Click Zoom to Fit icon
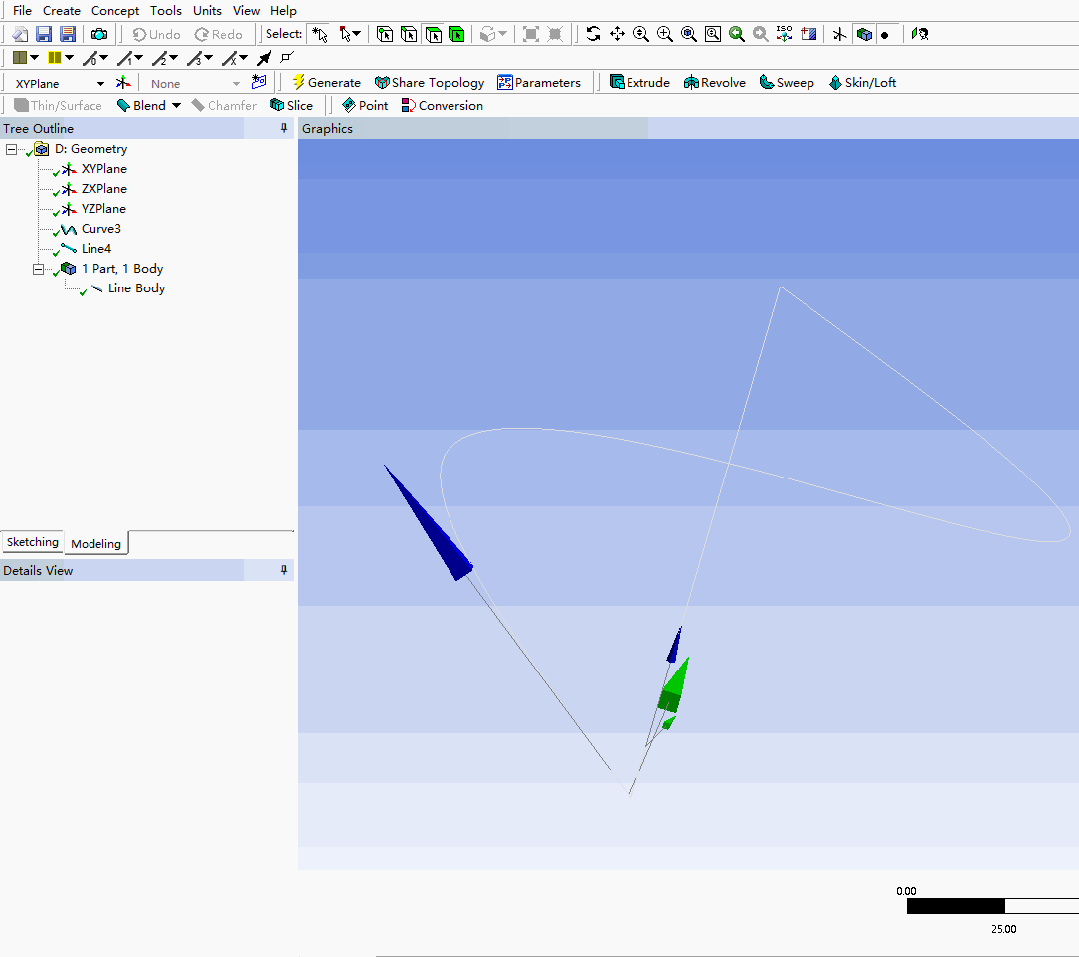 pos(689,34)
